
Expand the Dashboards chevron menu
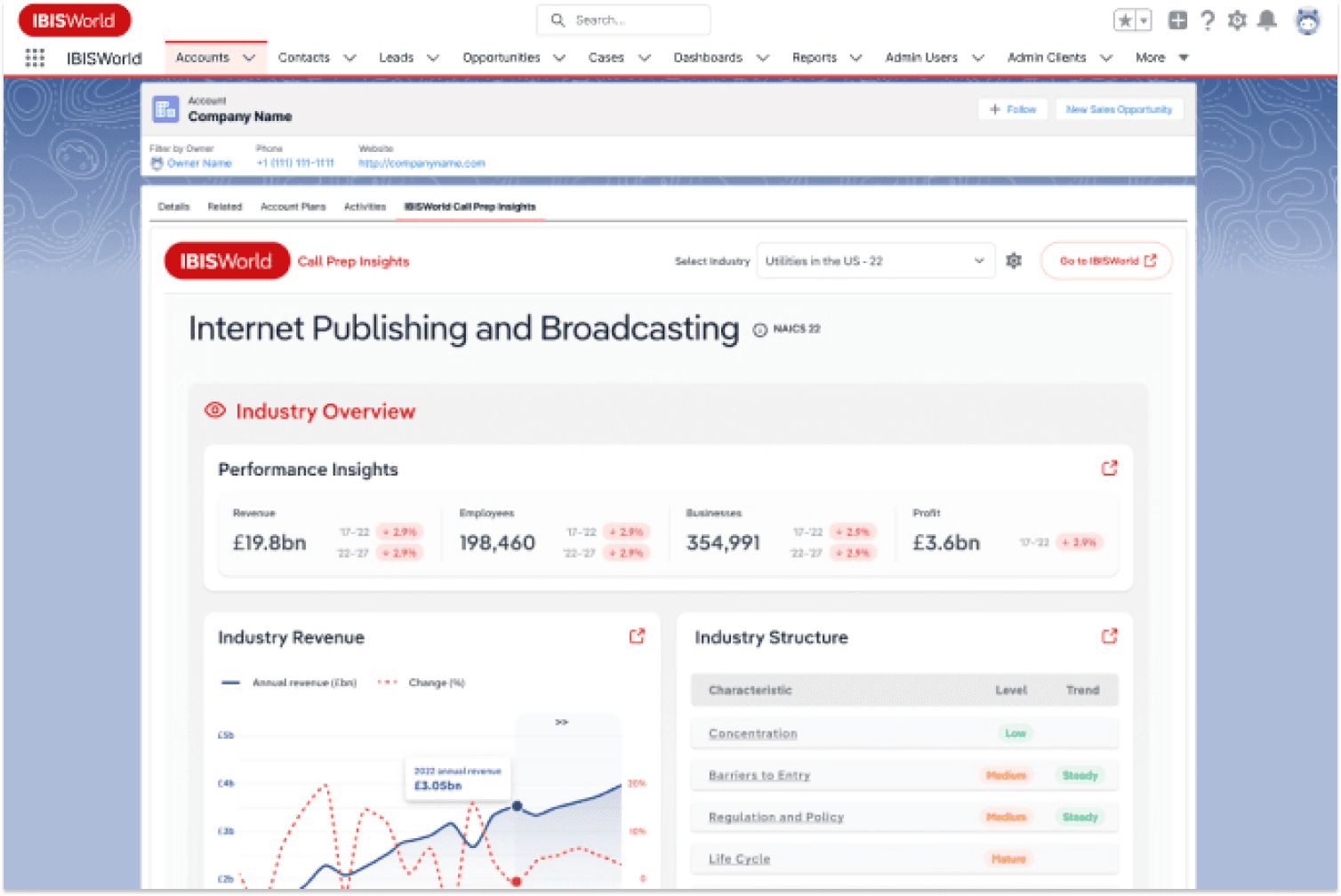tap(763, 58)
